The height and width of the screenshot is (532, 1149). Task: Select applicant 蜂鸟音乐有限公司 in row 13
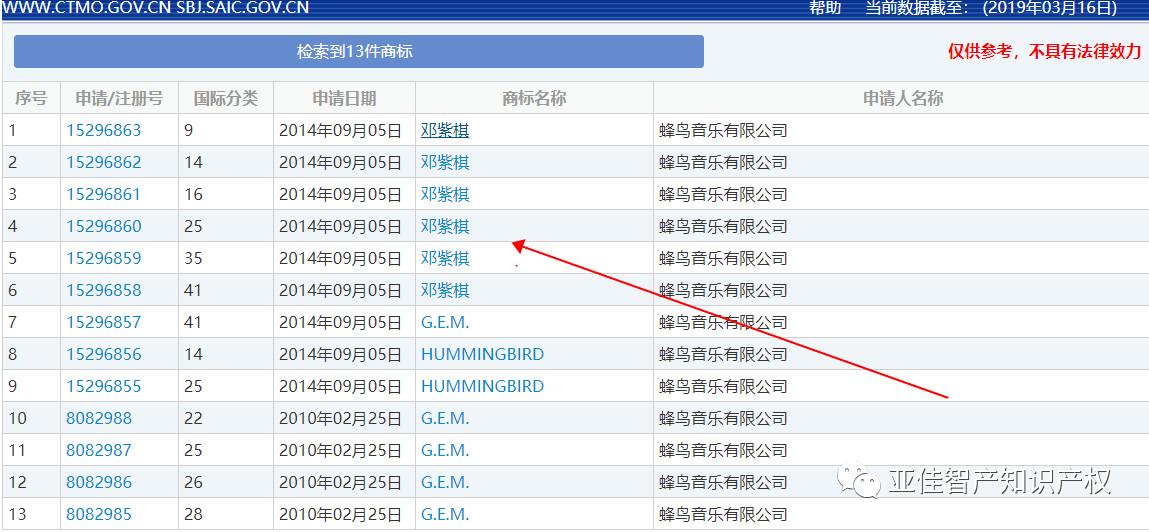[x=723, y=514]
